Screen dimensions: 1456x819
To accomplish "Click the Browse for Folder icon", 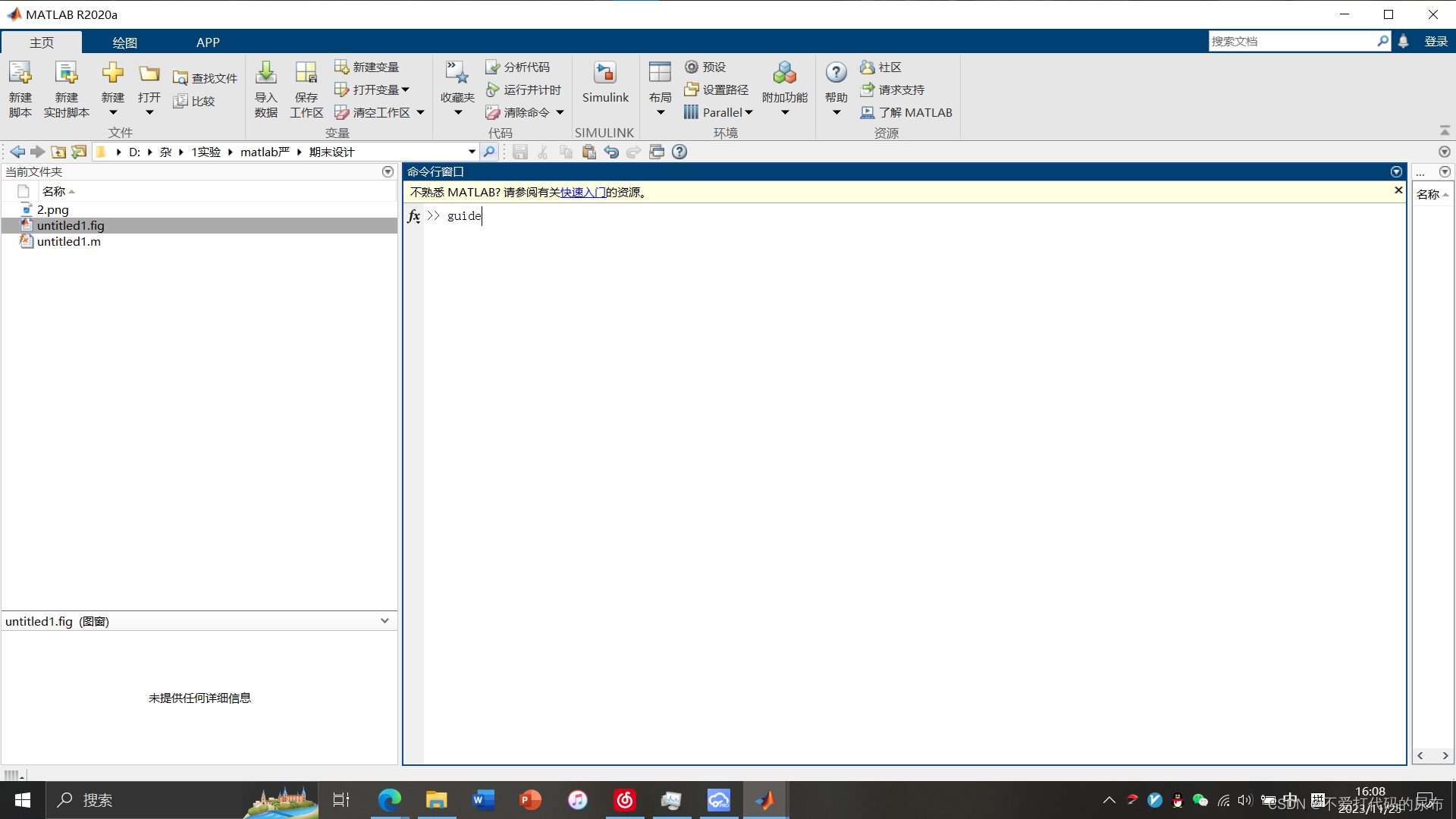I will [79, 152].
